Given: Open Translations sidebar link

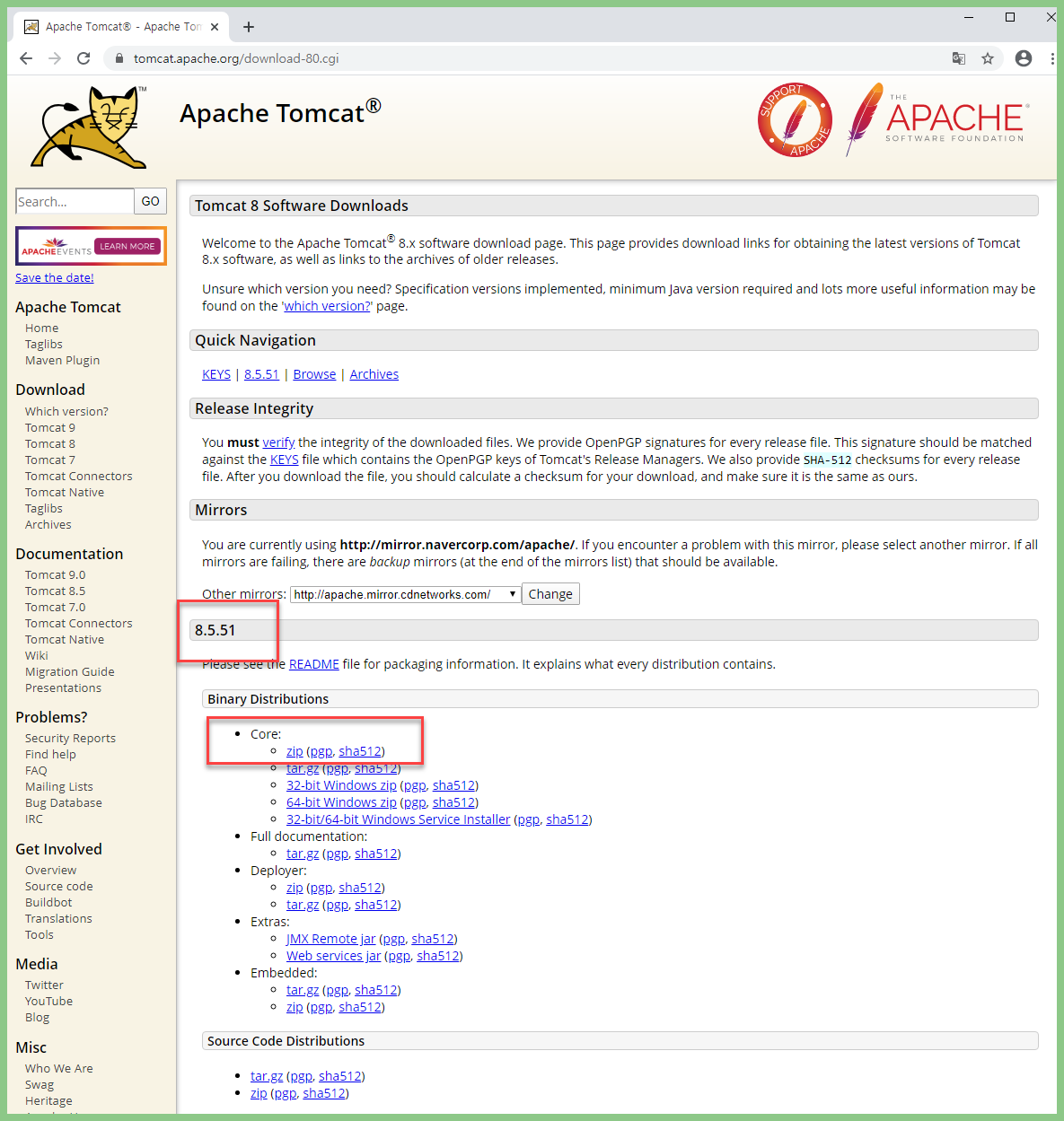Looking at the screenshot, I should [58, 919].
